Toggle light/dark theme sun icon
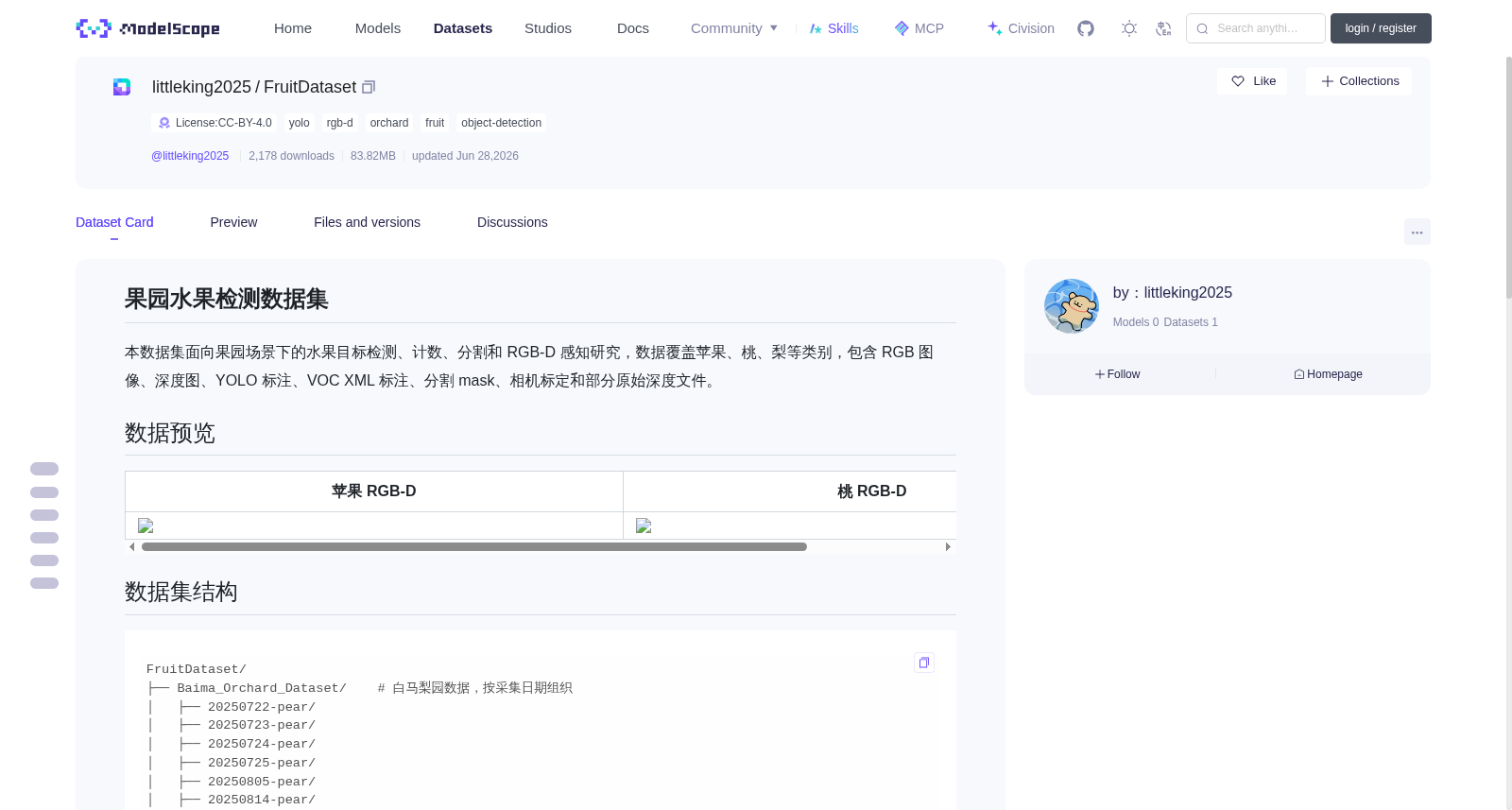 pos(1128,28)
